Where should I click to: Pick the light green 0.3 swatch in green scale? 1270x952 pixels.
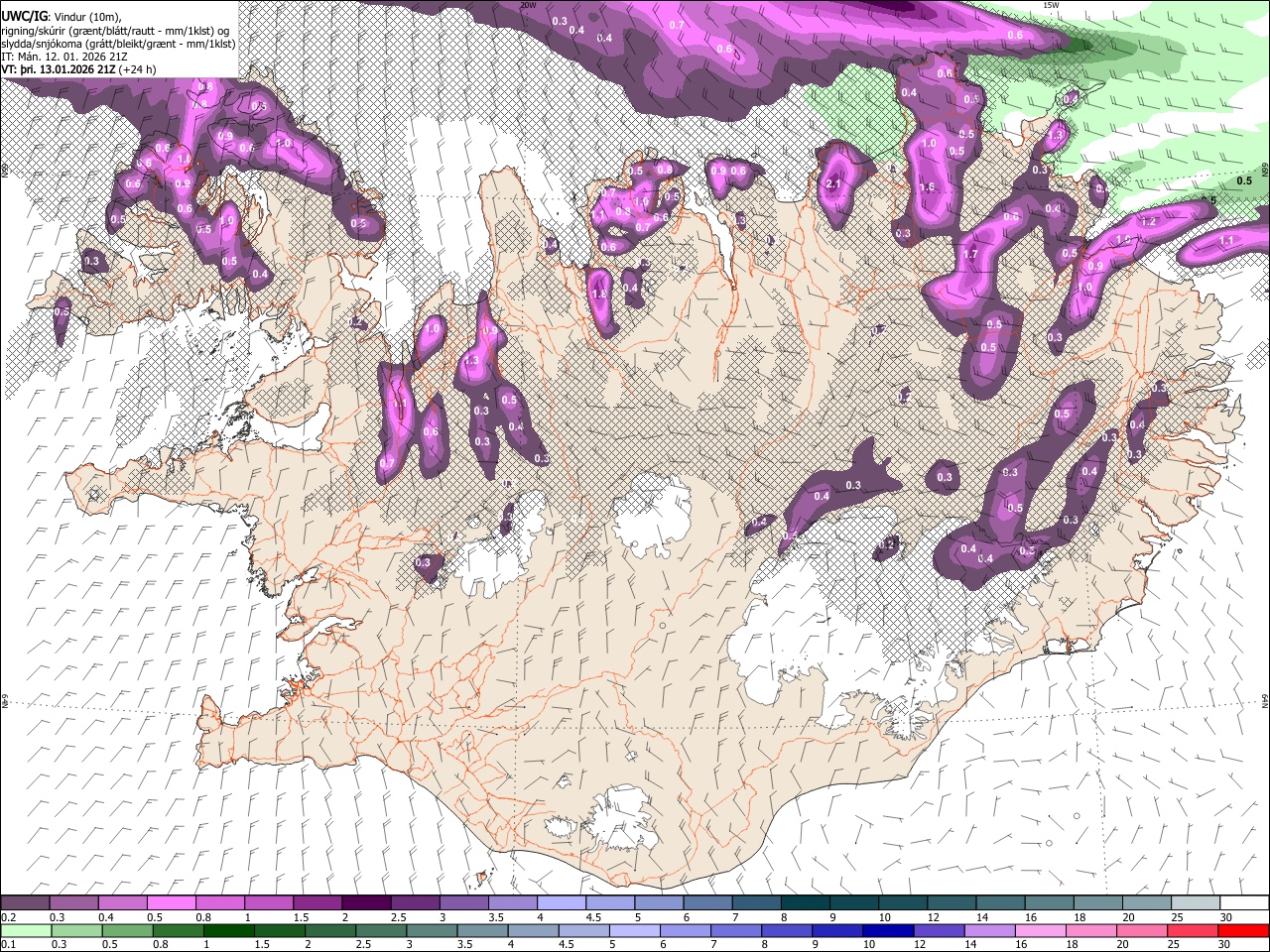(77, 930)
